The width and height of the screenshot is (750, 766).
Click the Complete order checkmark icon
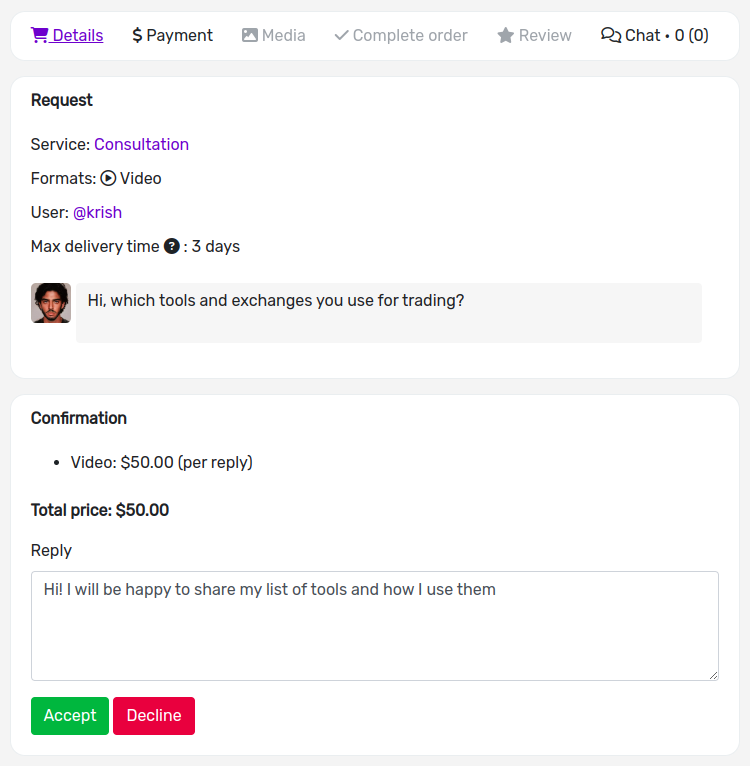point(342,35)
